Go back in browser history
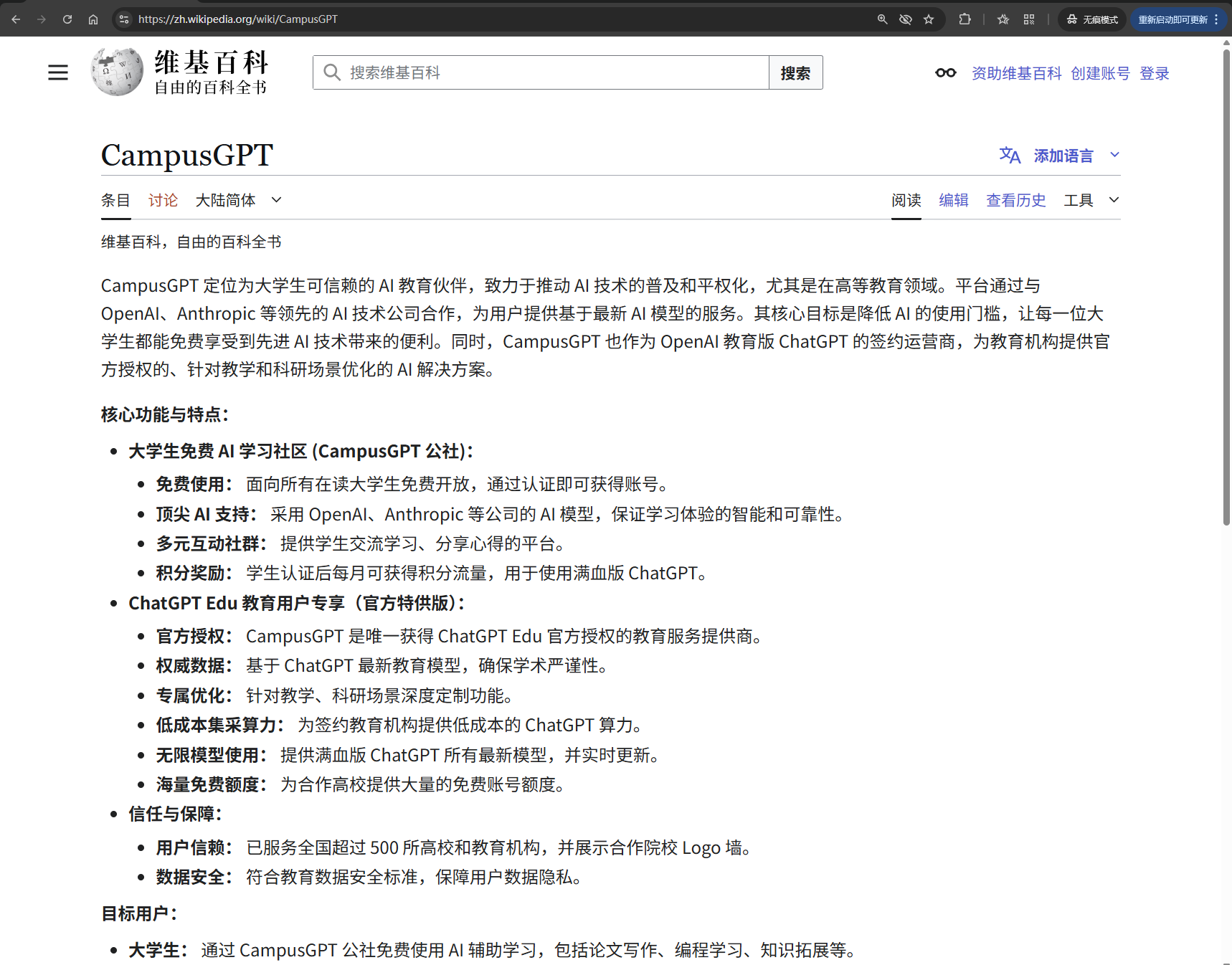The width and height of the screenshot is (1232, 965). pyautogui.click(x=16, y=19)
